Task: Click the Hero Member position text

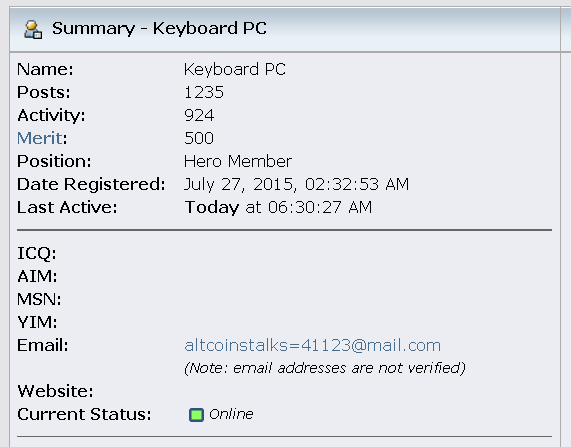Action: coord(237,161)
